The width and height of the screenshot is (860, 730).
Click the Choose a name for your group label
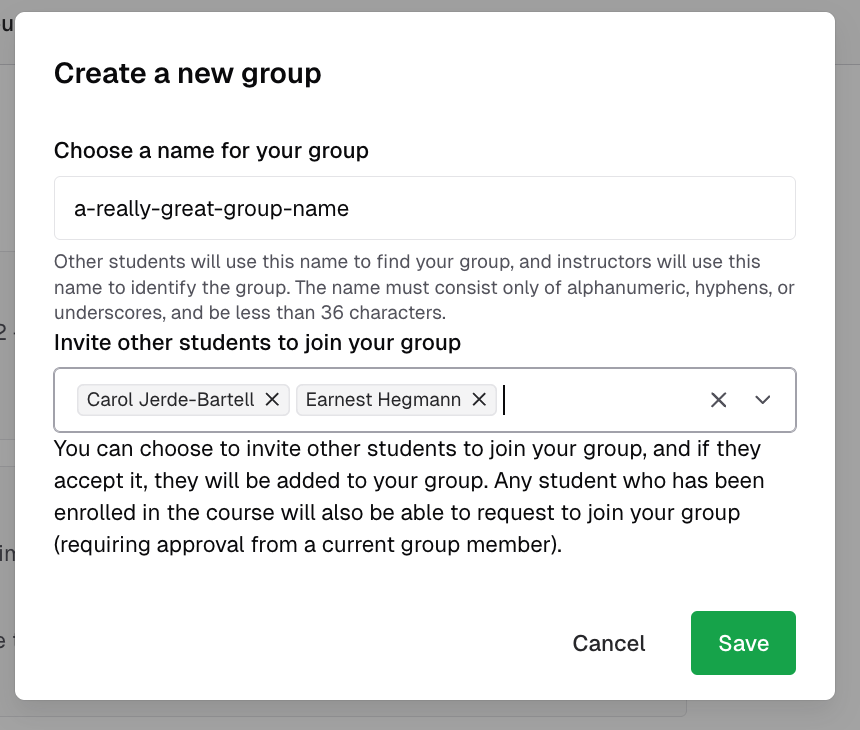(211, 150)
